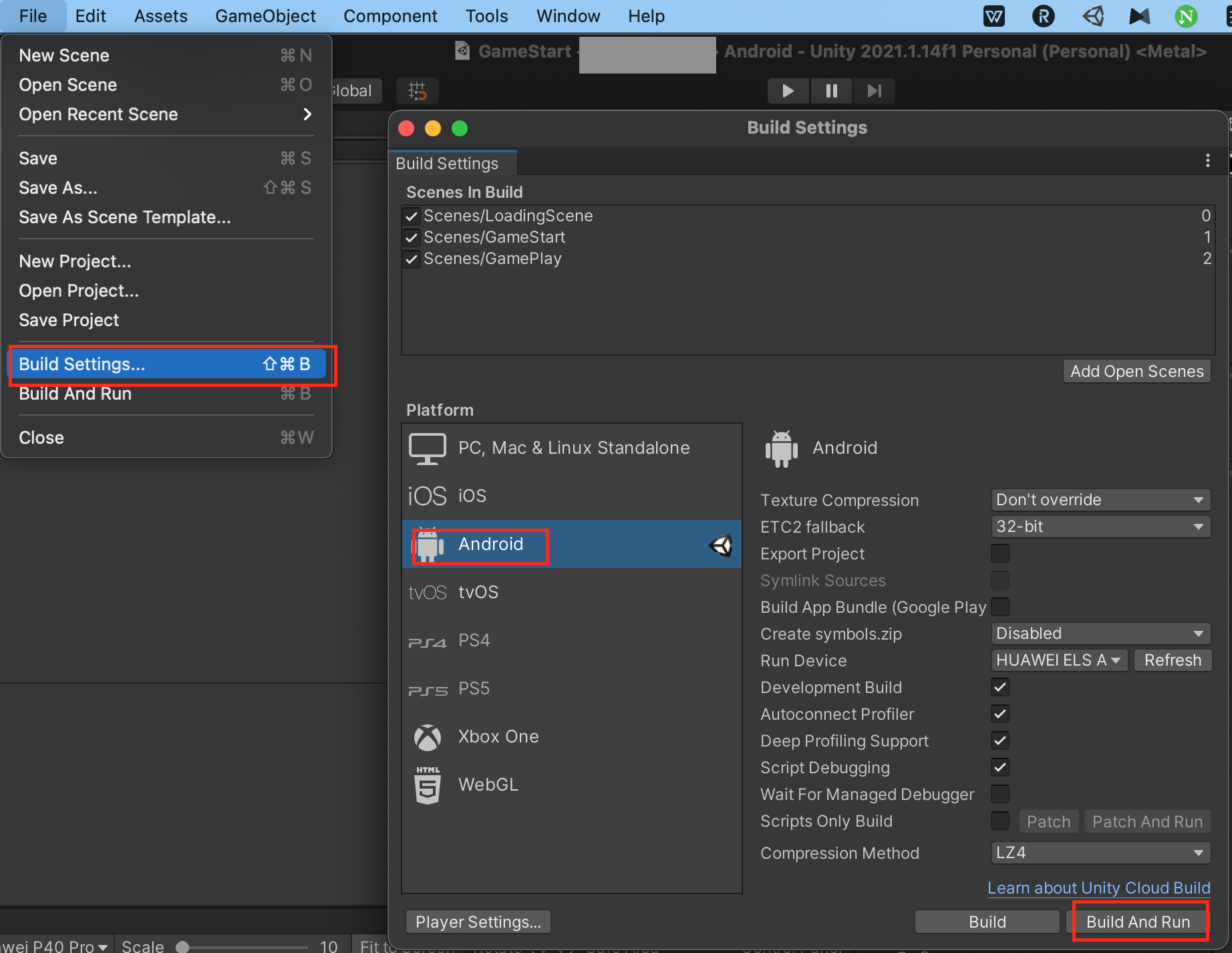
Task: Click the Unity icon in the menu bar
Action: 1093,16
